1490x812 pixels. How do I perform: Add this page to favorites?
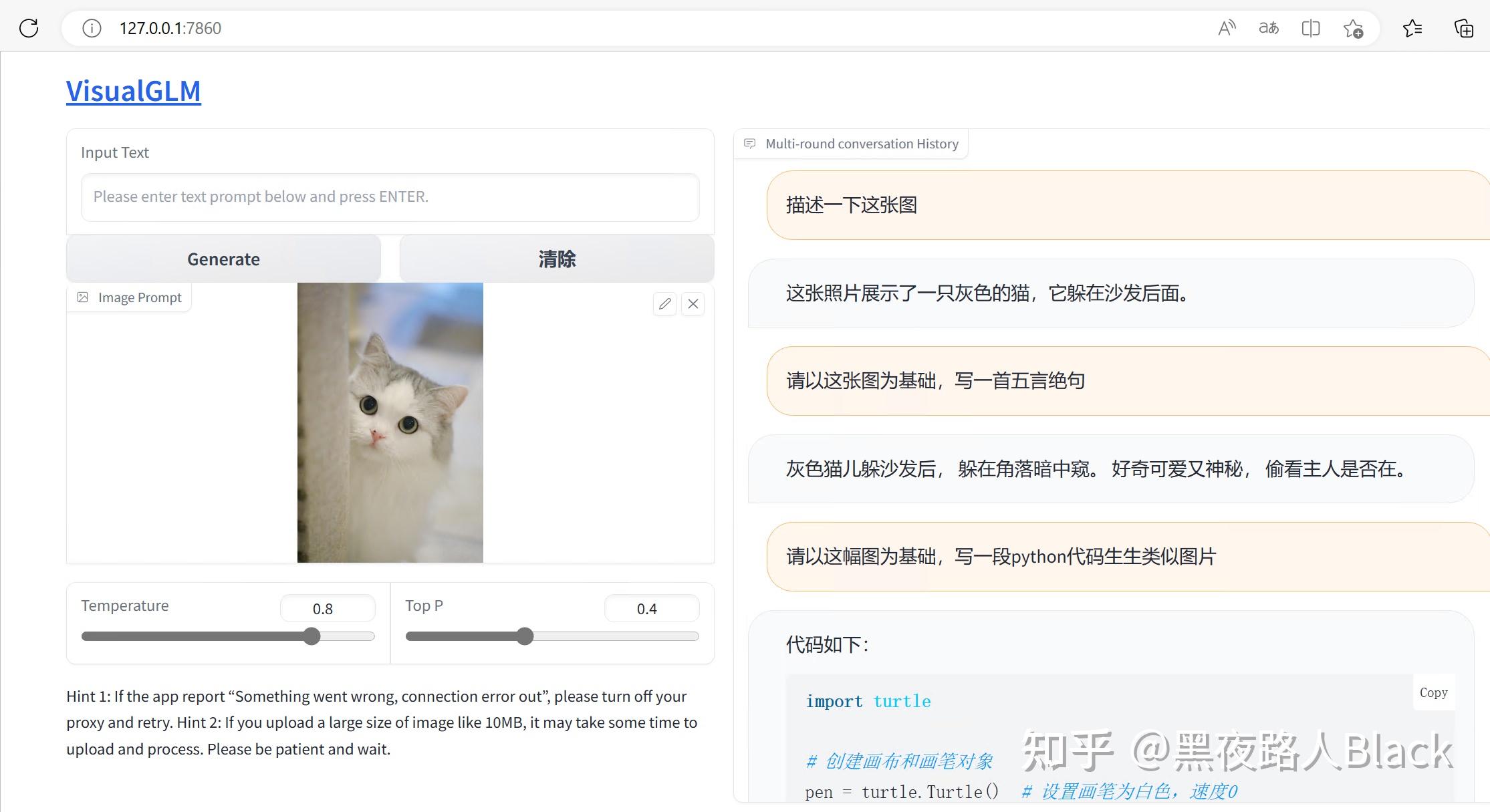1353,28
